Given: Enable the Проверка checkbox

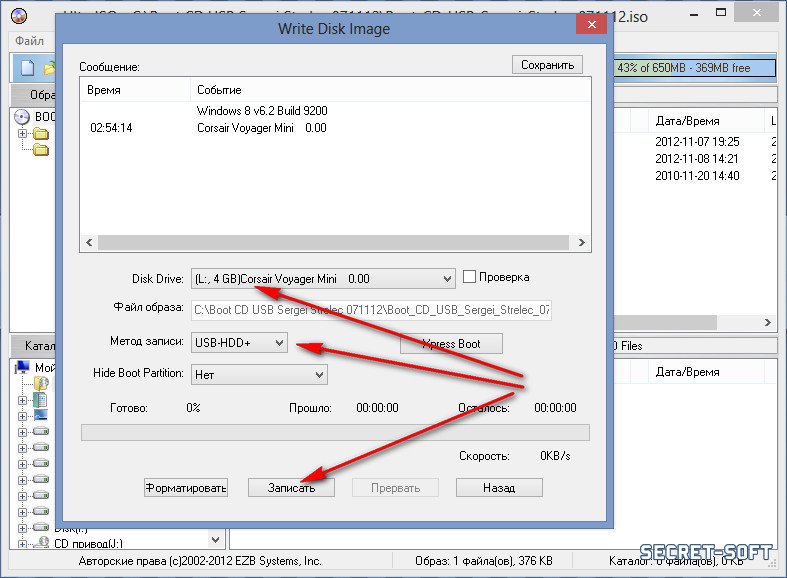Looking at the screenshot, I should (x=469, y=277).
